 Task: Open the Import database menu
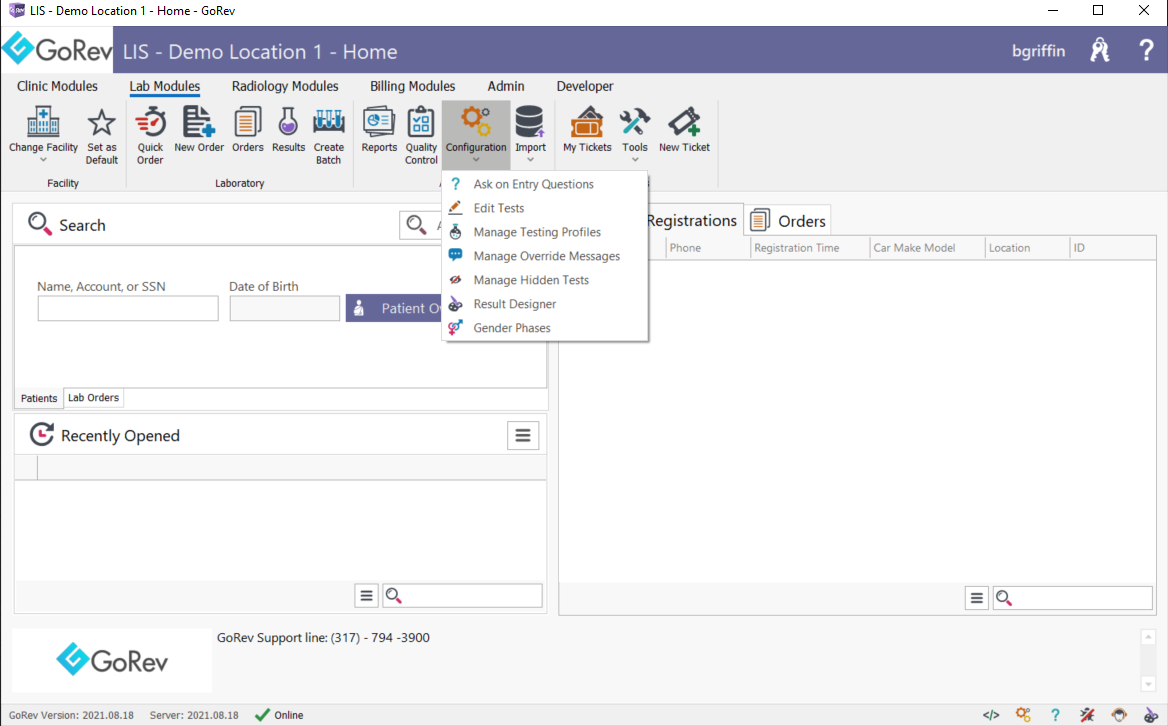tap(530, 134)
